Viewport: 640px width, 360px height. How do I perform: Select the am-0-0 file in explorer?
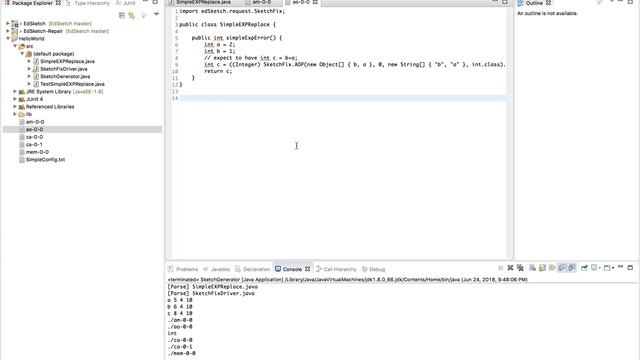coord(35,122)
